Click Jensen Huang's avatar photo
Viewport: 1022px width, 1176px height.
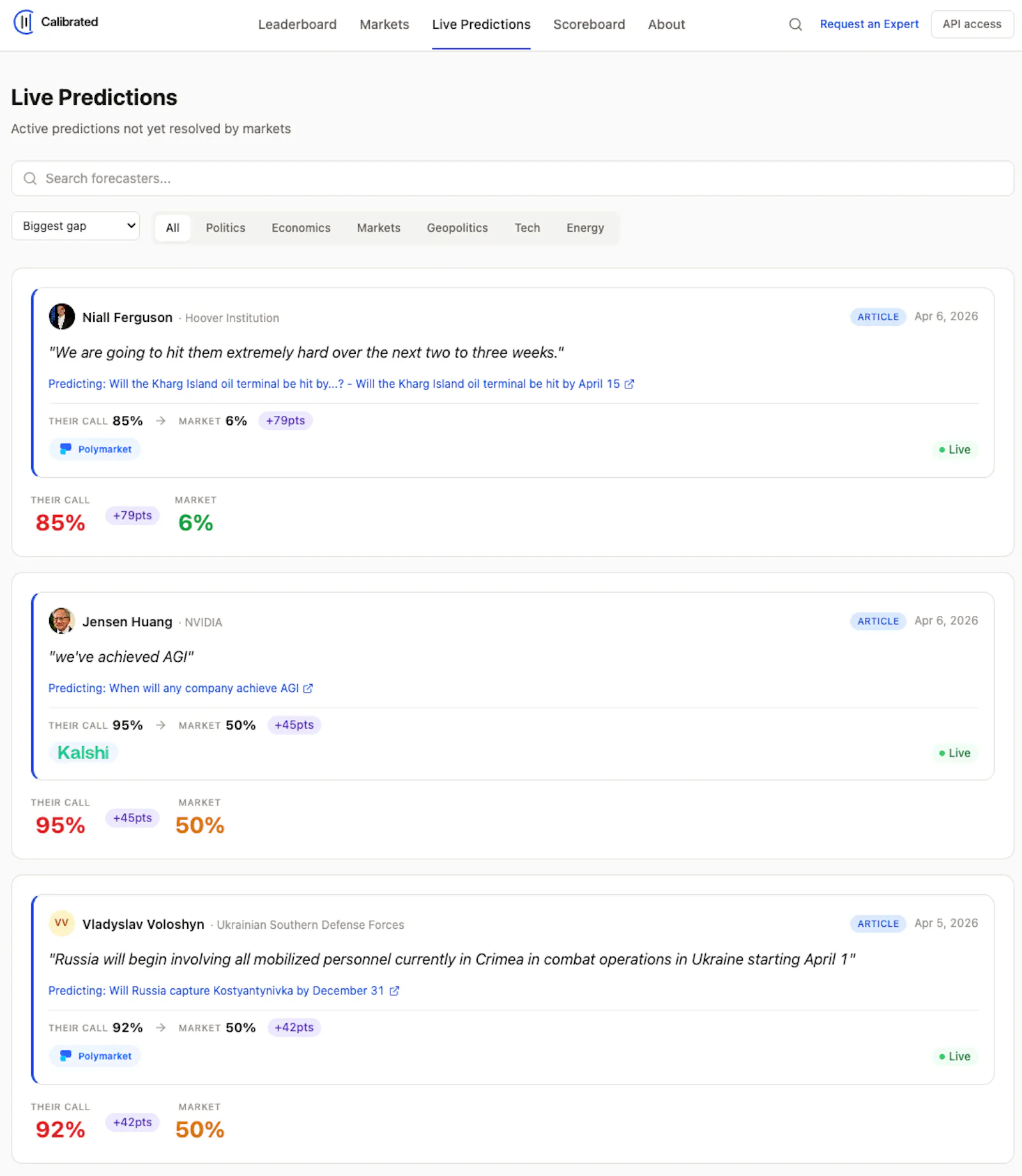tap(62, 621)
